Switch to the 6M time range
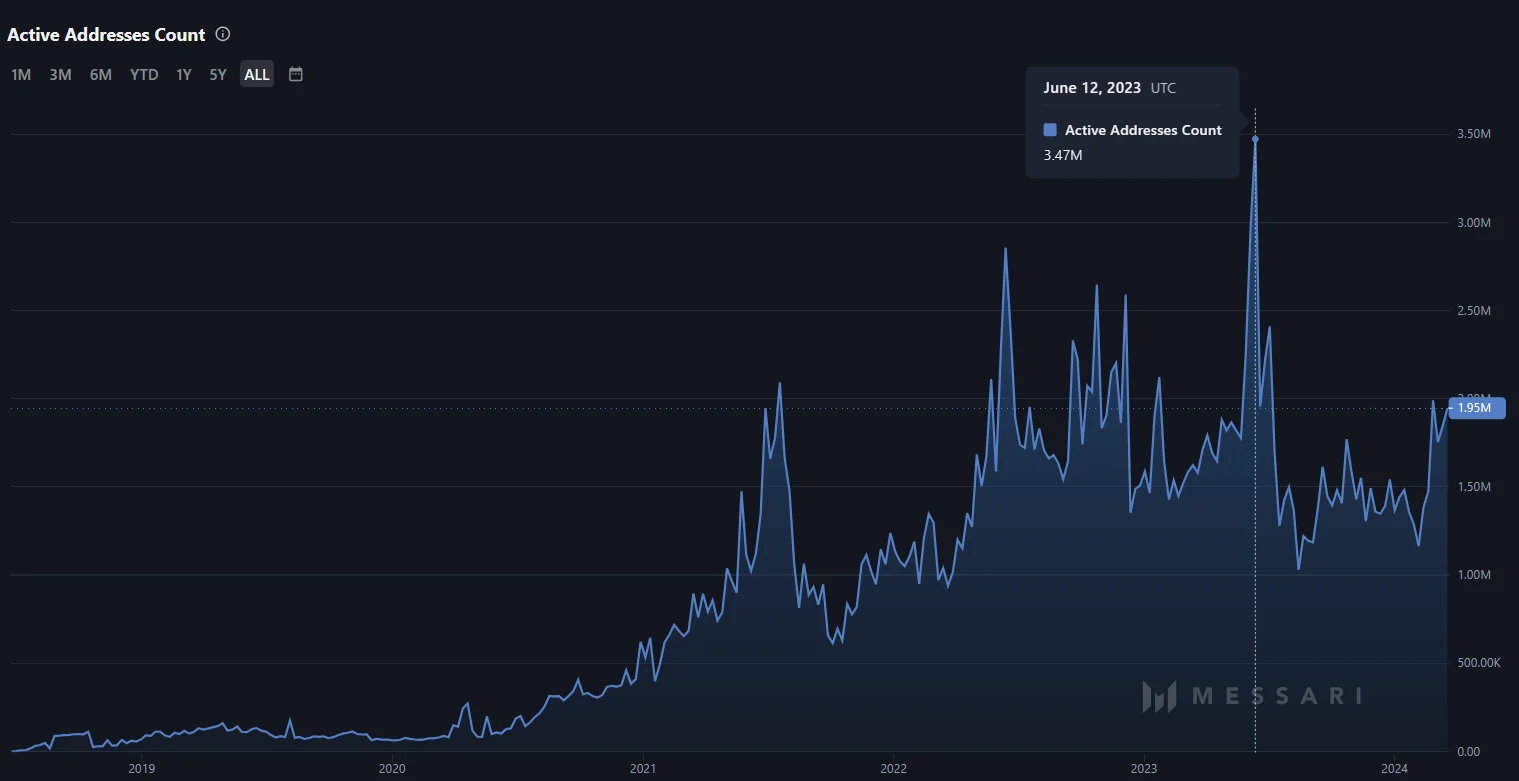The height and width of the screenshot is (781, 1519). tap(100, 74)
